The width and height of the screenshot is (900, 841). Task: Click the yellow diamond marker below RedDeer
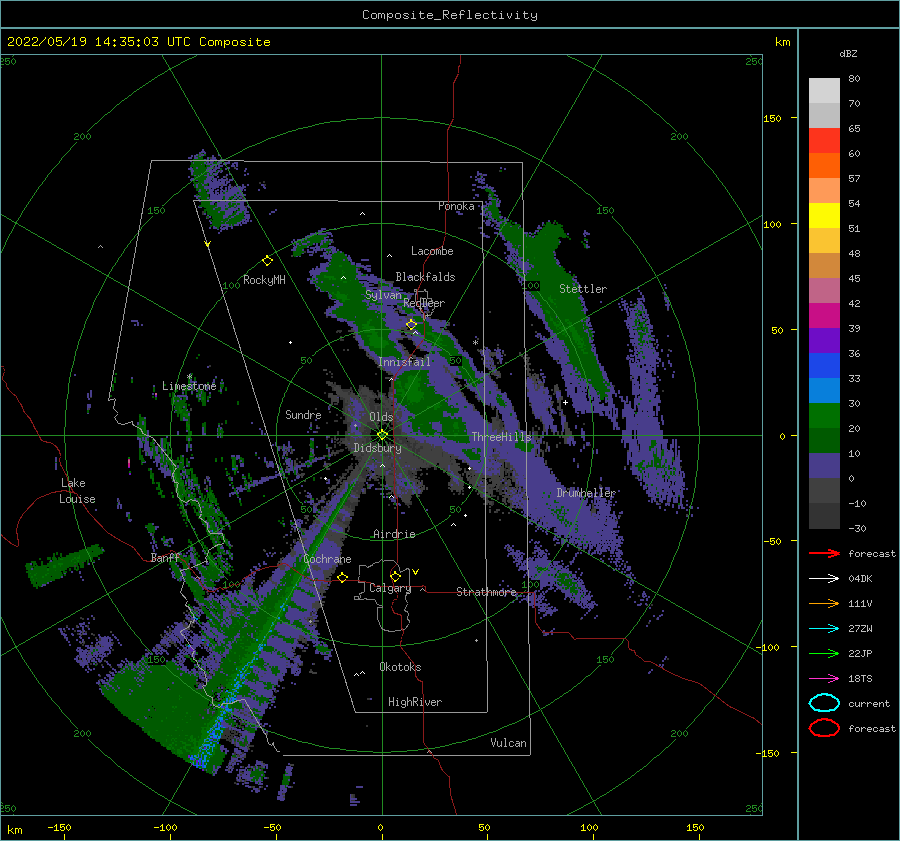411,325
